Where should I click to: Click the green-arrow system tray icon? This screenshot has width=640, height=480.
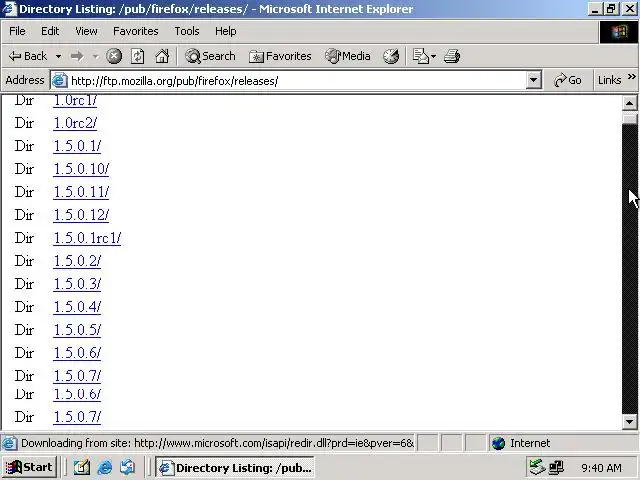pyautogui.click(x=537, y=467)
